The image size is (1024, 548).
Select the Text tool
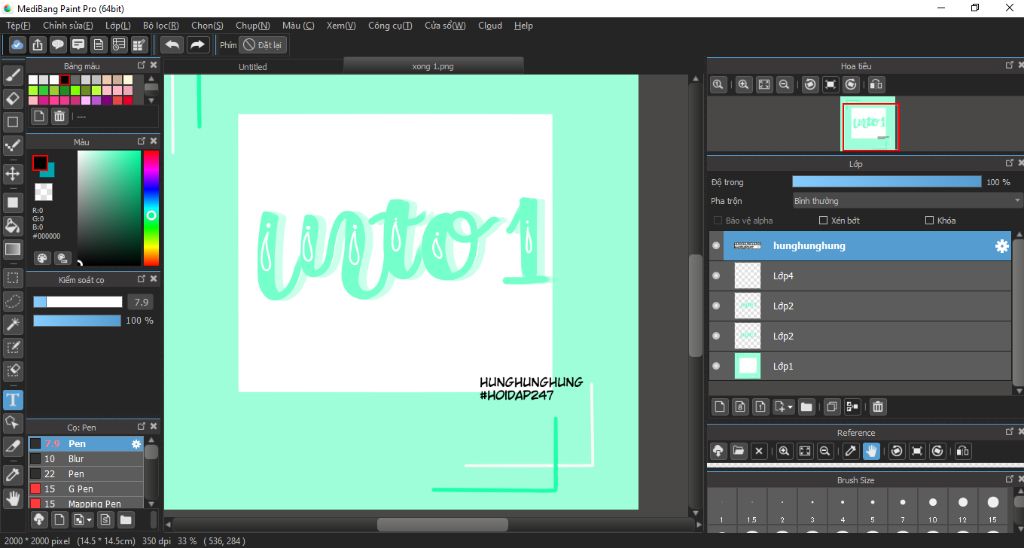(x=12, y=400)
